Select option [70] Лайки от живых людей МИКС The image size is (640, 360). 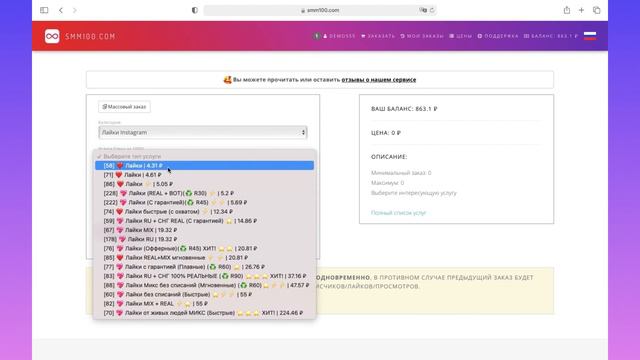tap(204, 313)
